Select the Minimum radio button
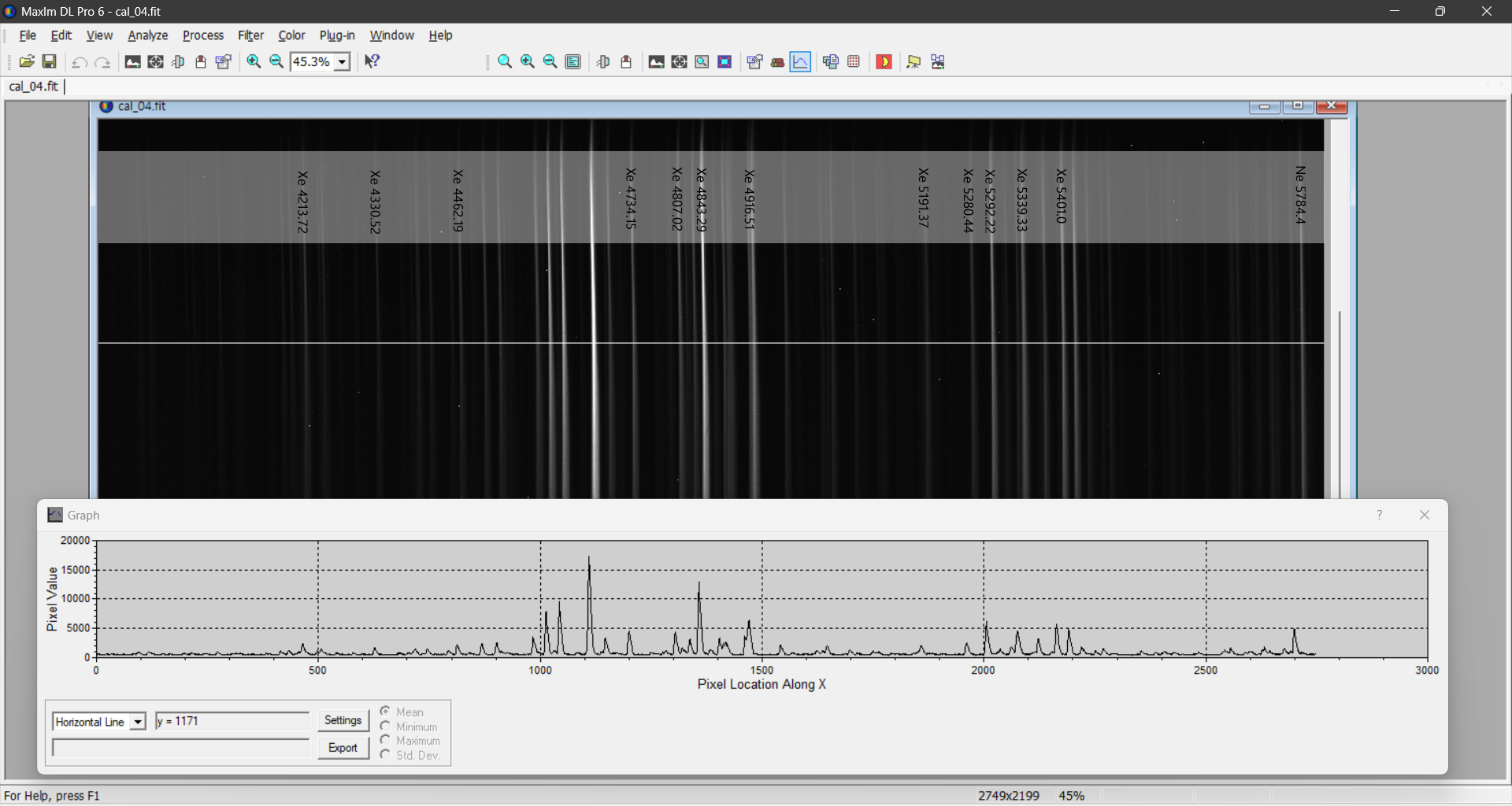 pos(385,727)
